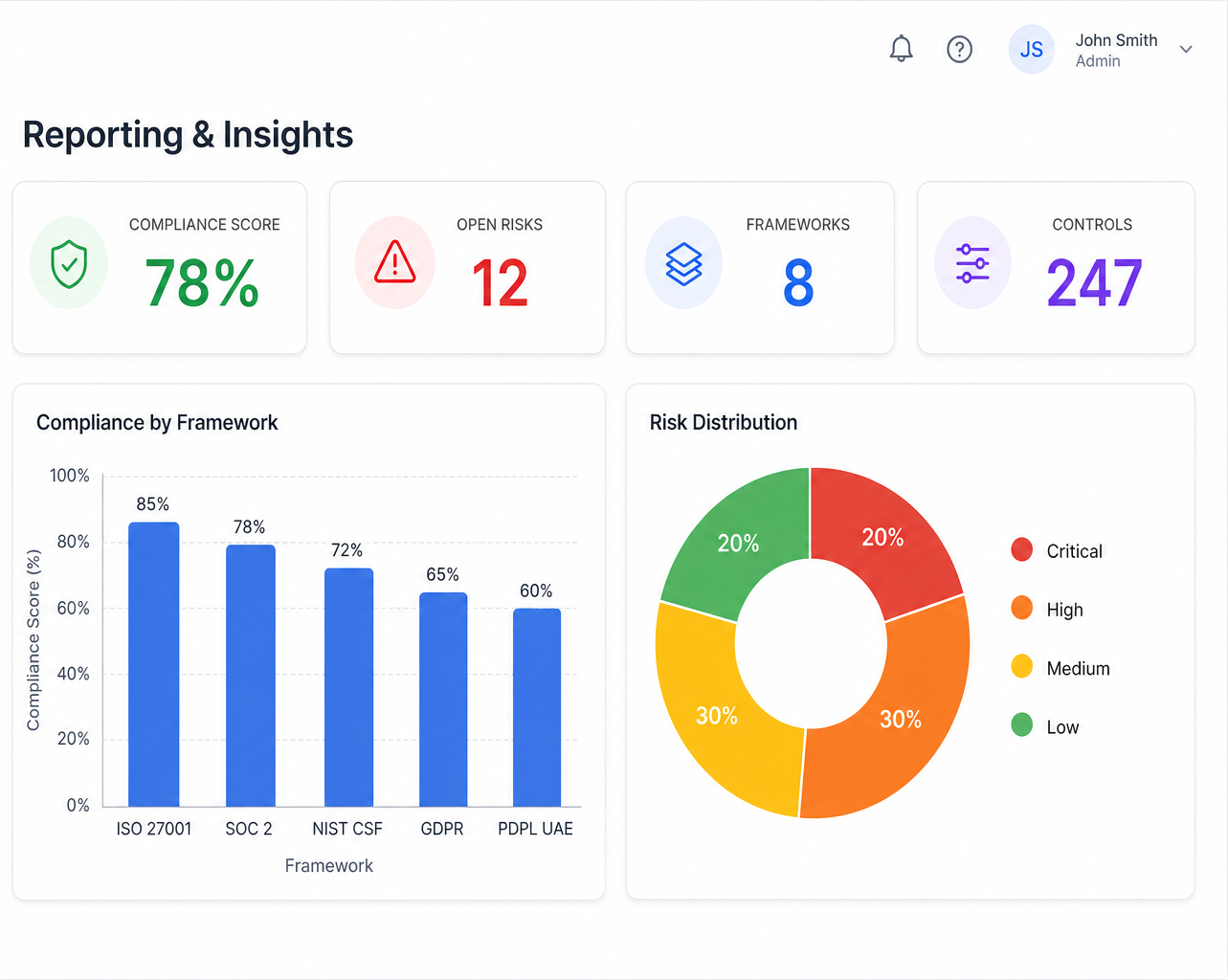The width and height of the screenshot is (1228, 980).
Task: Click the FRAMEWORKS card label
Action: pos(798,225)
